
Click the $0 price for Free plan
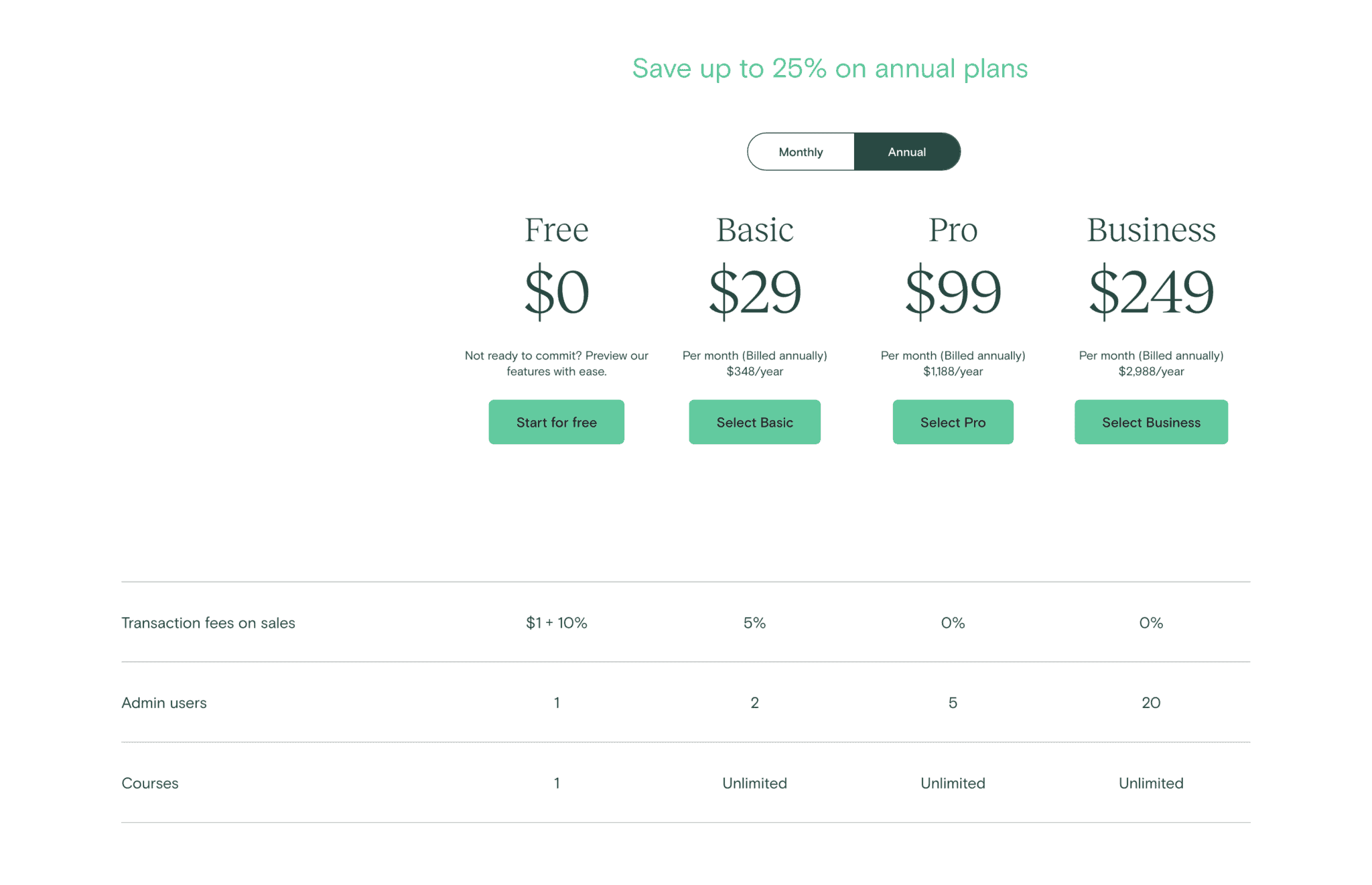click(x=556, y=291)
